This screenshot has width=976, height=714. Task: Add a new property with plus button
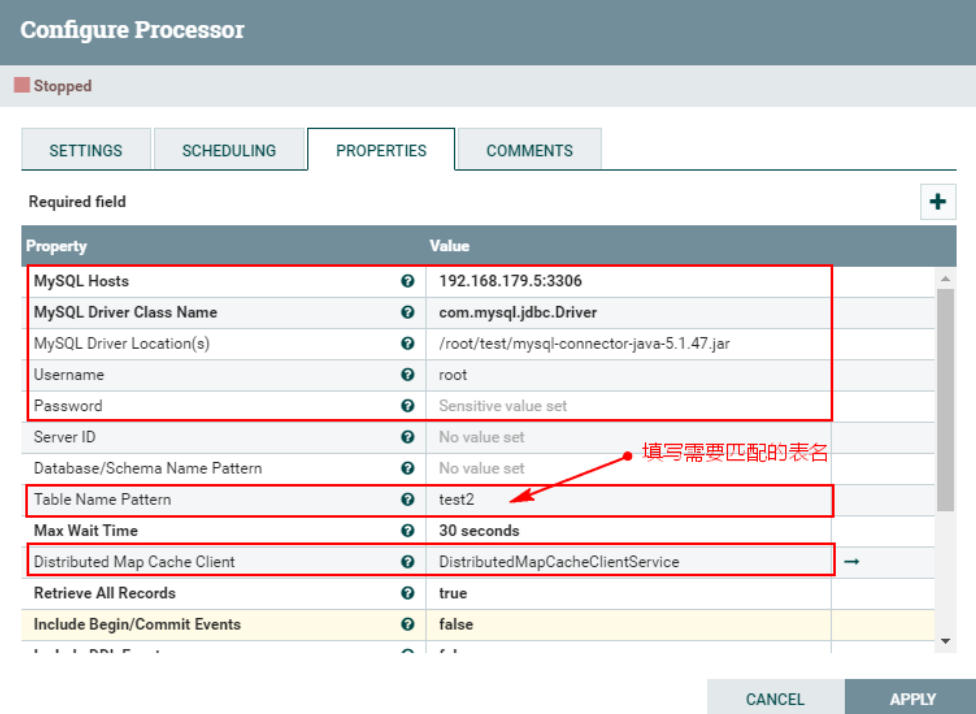938,202
